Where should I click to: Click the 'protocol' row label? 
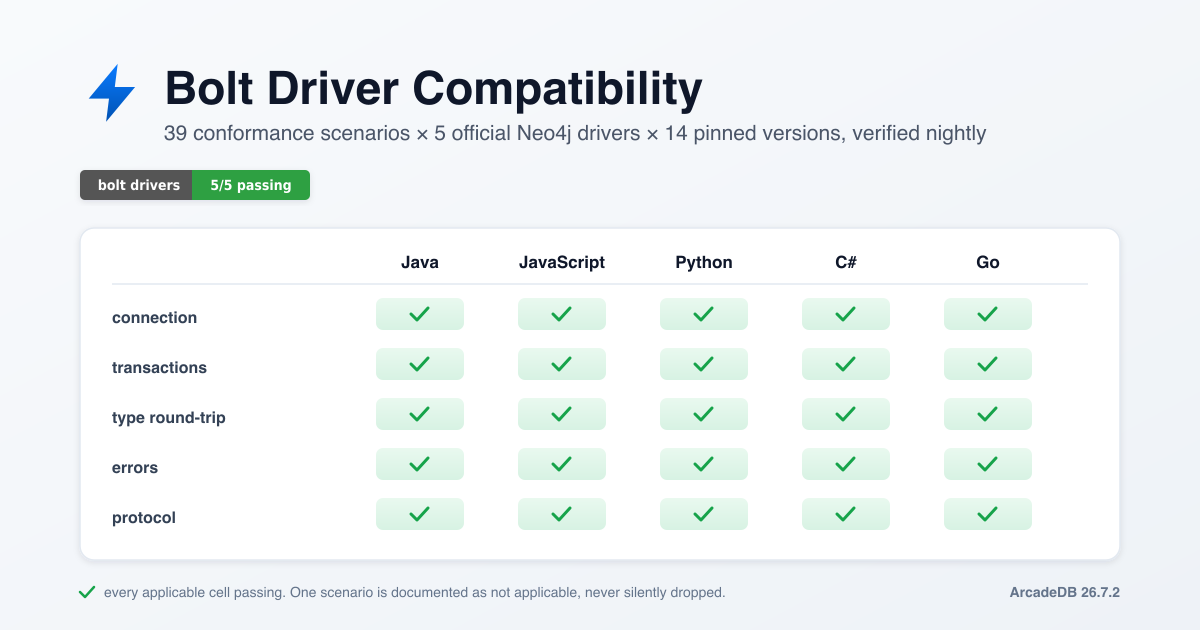[x=144, y=517]
